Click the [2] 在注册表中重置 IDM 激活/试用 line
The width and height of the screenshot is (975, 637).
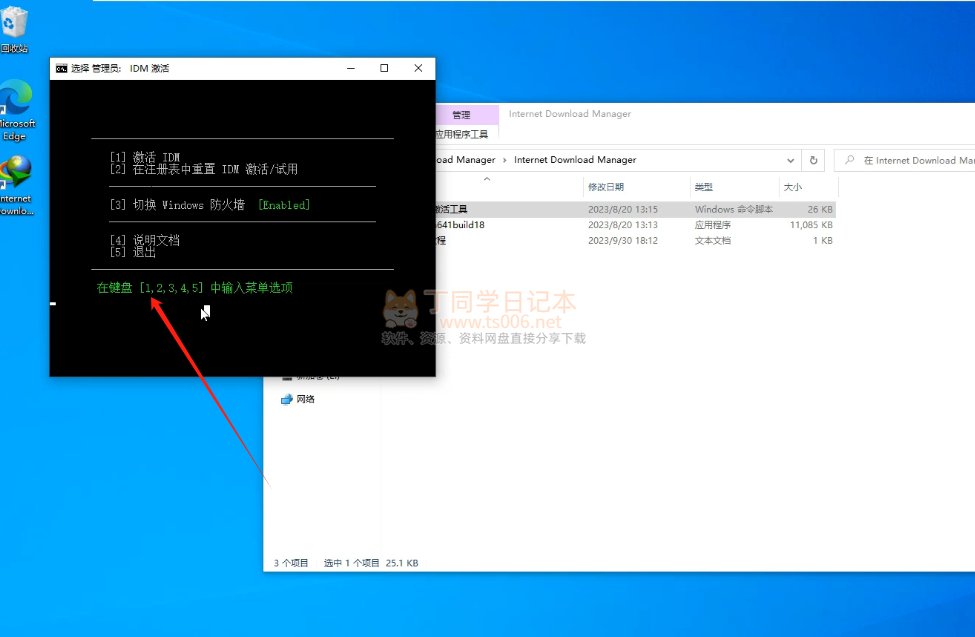pos(204,169)
